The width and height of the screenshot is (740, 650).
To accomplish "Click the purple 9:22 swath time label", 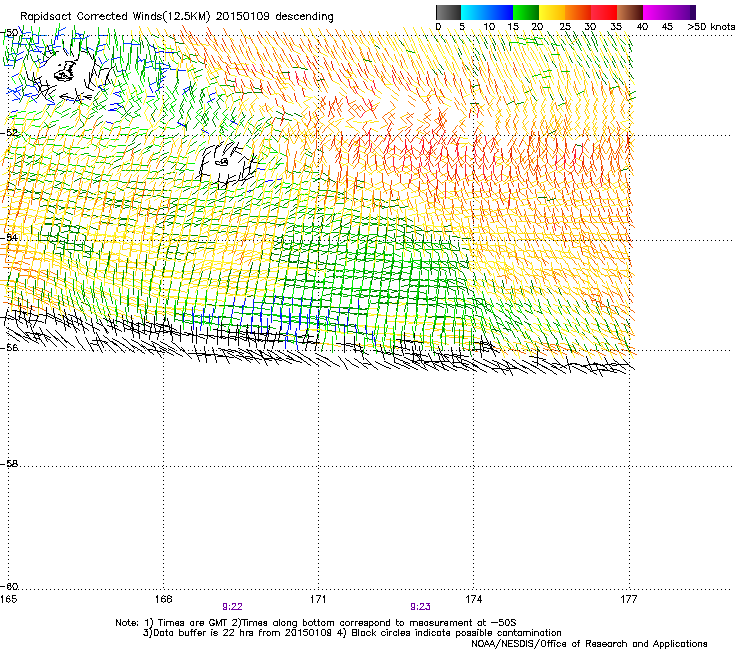I will tap(232, 607).
